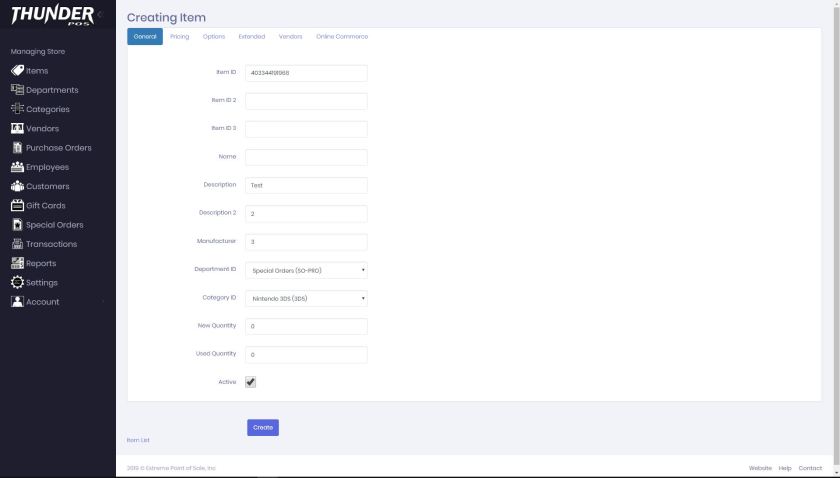Open Special Orders label in sidebar

coord(55,225)
